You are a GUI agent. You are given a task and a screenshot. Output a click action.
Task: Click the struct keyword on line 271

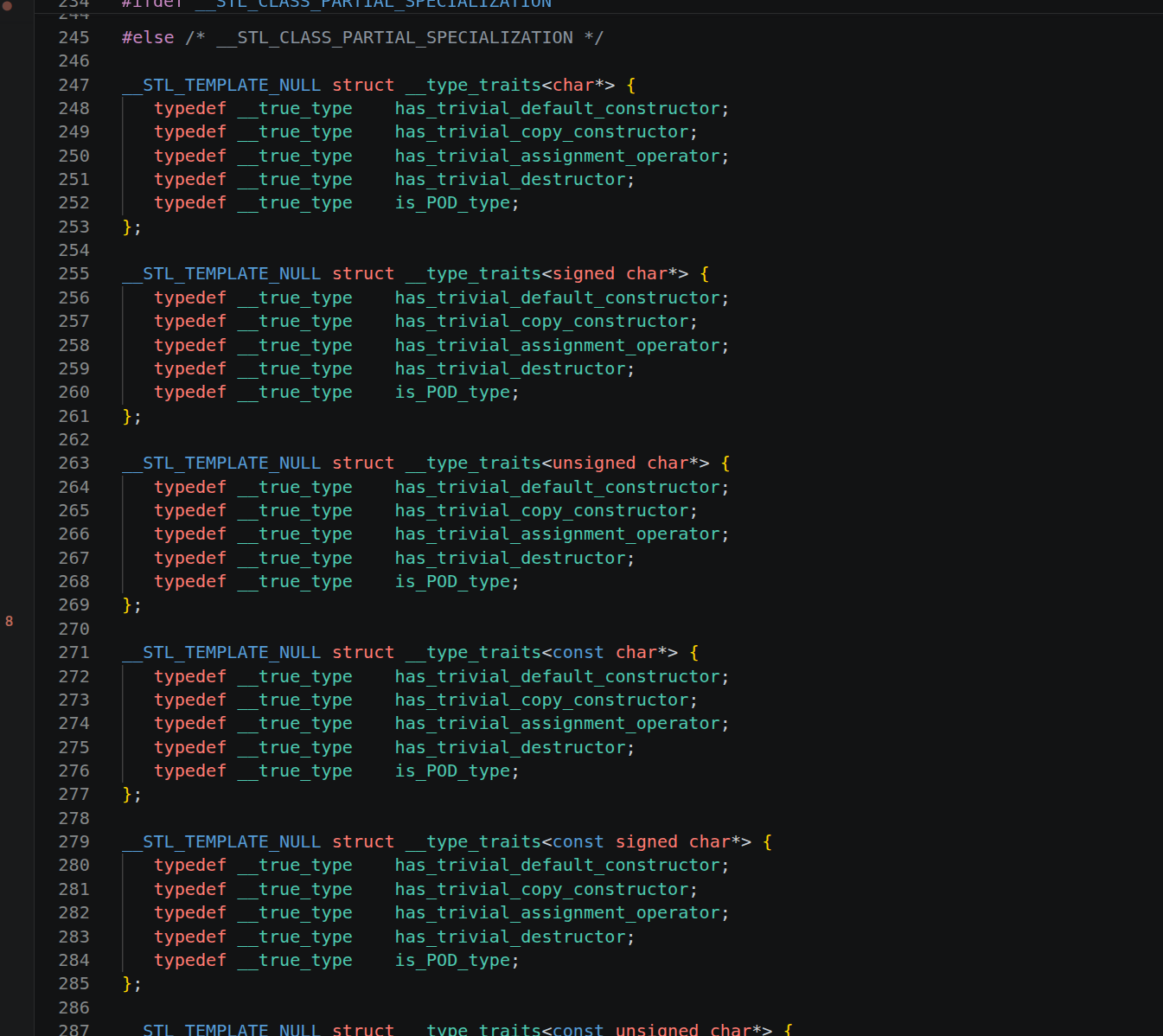click(x=363, y=653)
